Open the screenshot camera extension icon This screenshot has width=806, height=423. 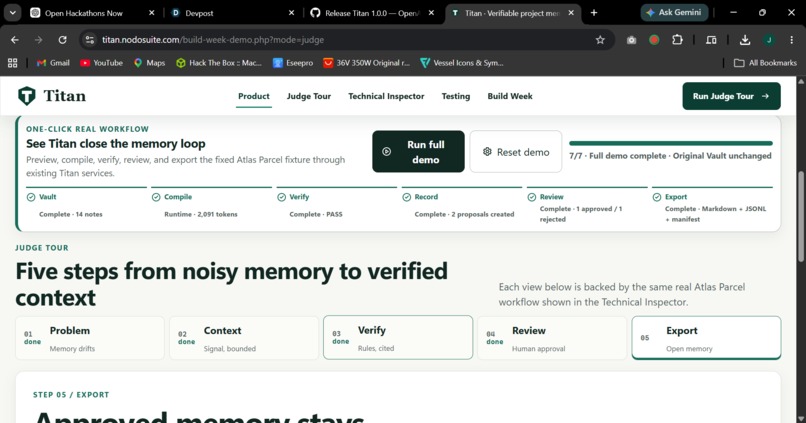point(631,40)
